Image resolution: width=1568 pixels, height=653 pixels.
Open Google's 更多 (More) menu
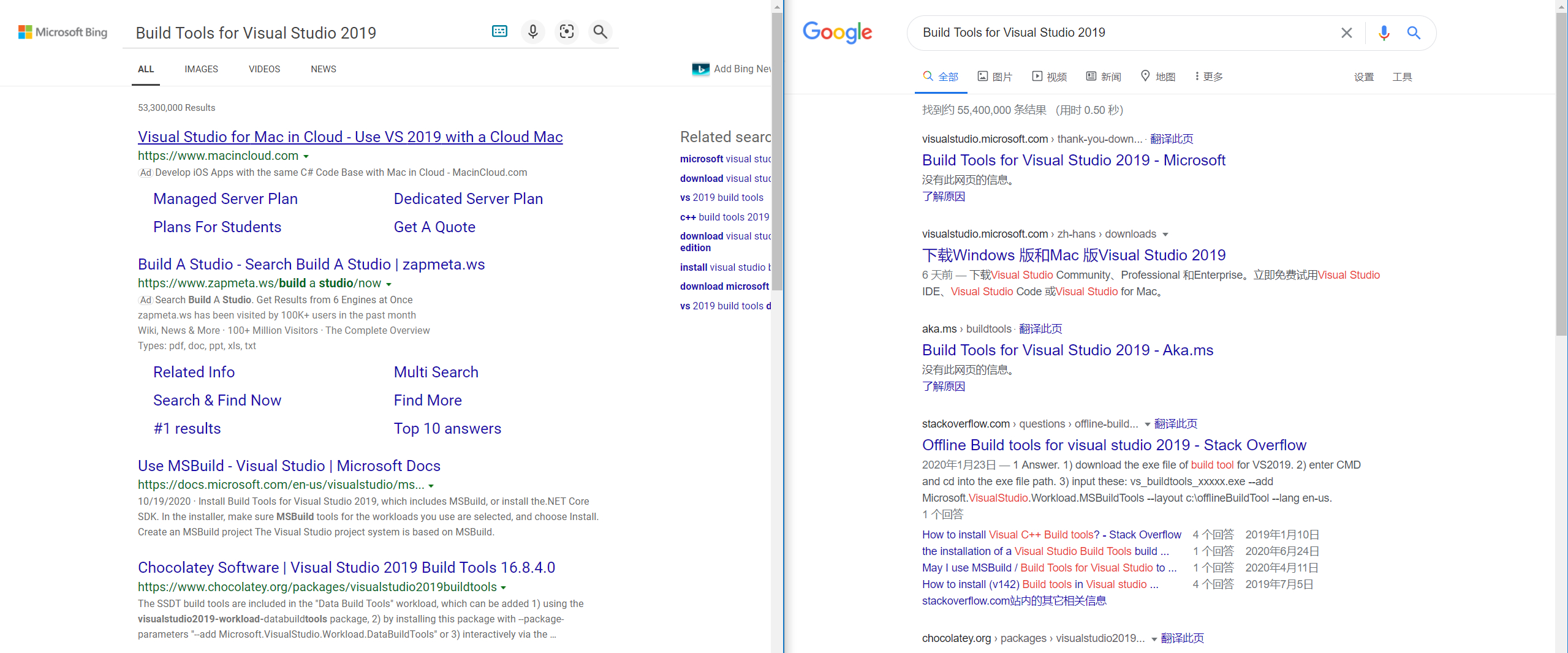click(1208, 77)
